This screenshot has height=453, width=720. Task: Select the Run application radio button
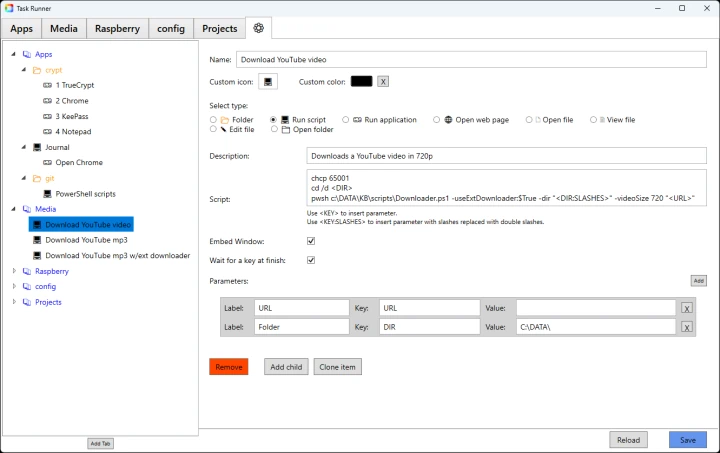coord(345,119)
